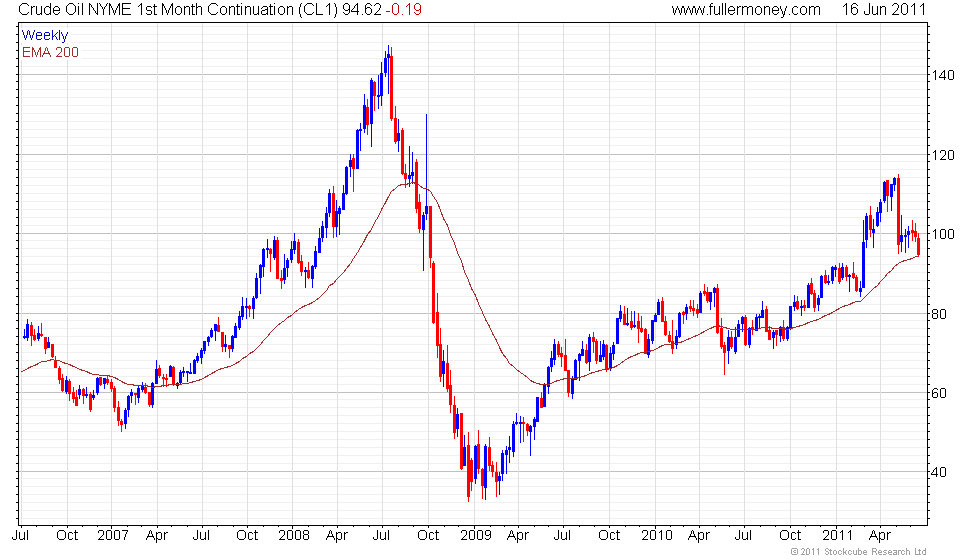This screenshot has height=560, width=980.
Task: Click the '2007' year label on time axis
Action: coord(112,536)
